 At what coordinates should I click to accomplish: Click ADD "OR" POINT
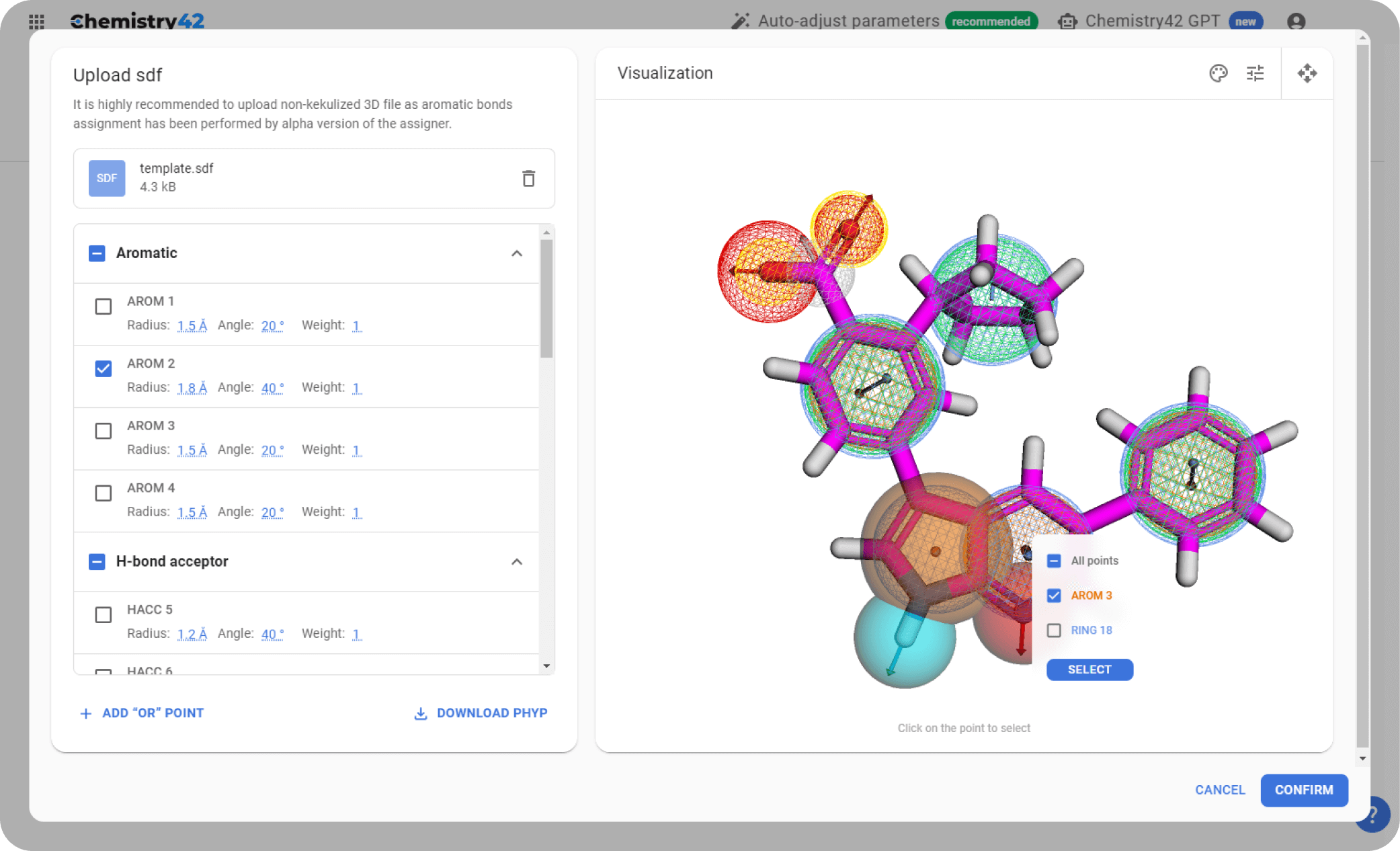point(142,713)
